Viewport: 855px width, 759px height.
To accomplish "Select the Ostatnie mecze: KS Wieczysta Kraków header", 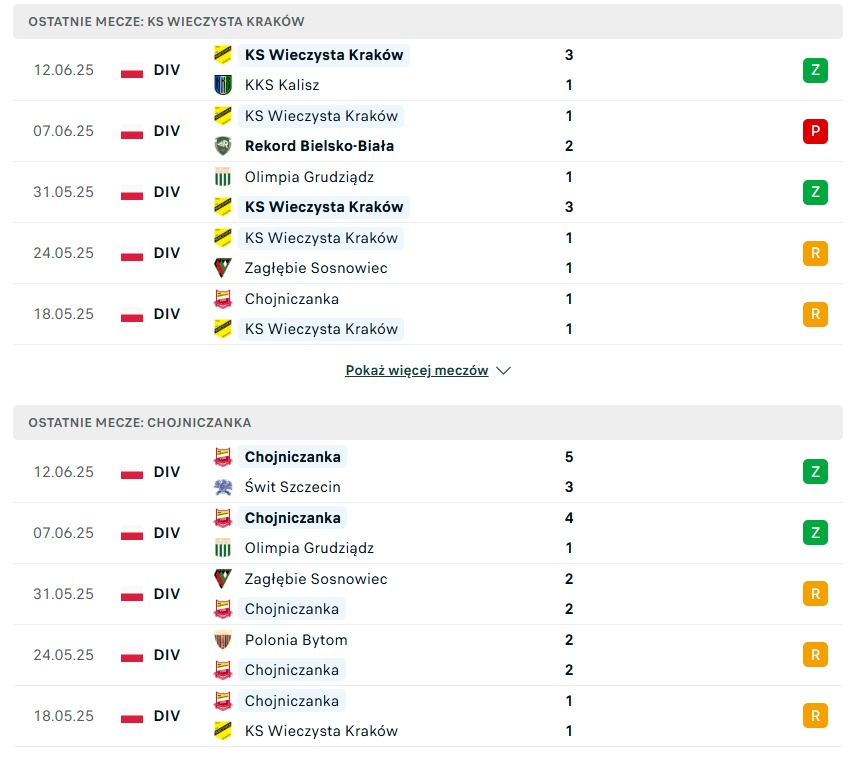I will pos(428,21).
